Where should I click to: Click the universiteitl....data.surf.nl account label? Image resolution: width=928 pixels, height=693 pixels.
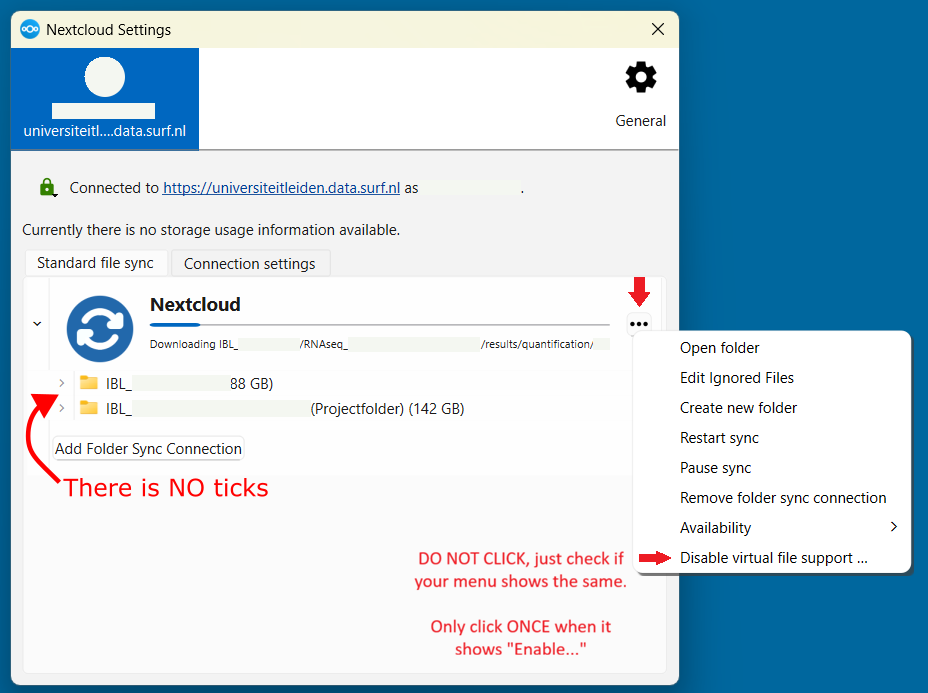[105, 131]
